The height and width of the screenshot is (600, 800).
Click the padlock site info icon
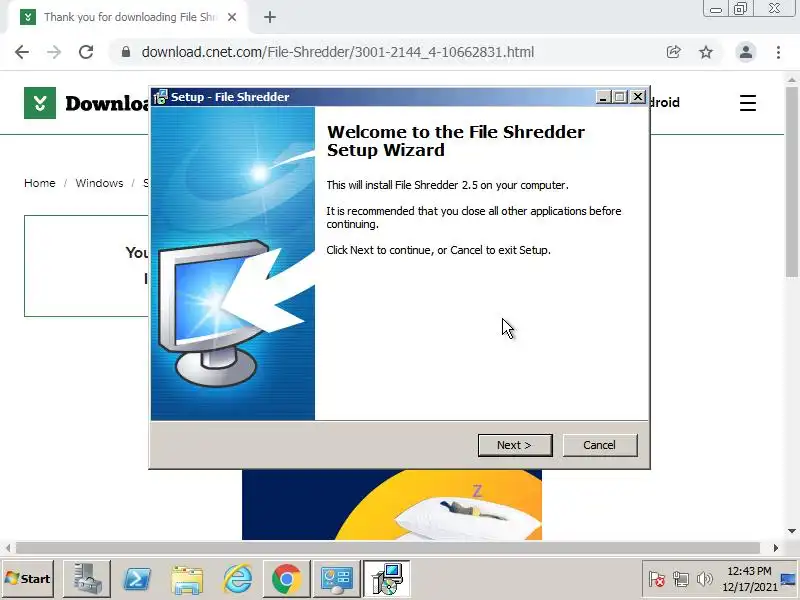coord(126,52)
